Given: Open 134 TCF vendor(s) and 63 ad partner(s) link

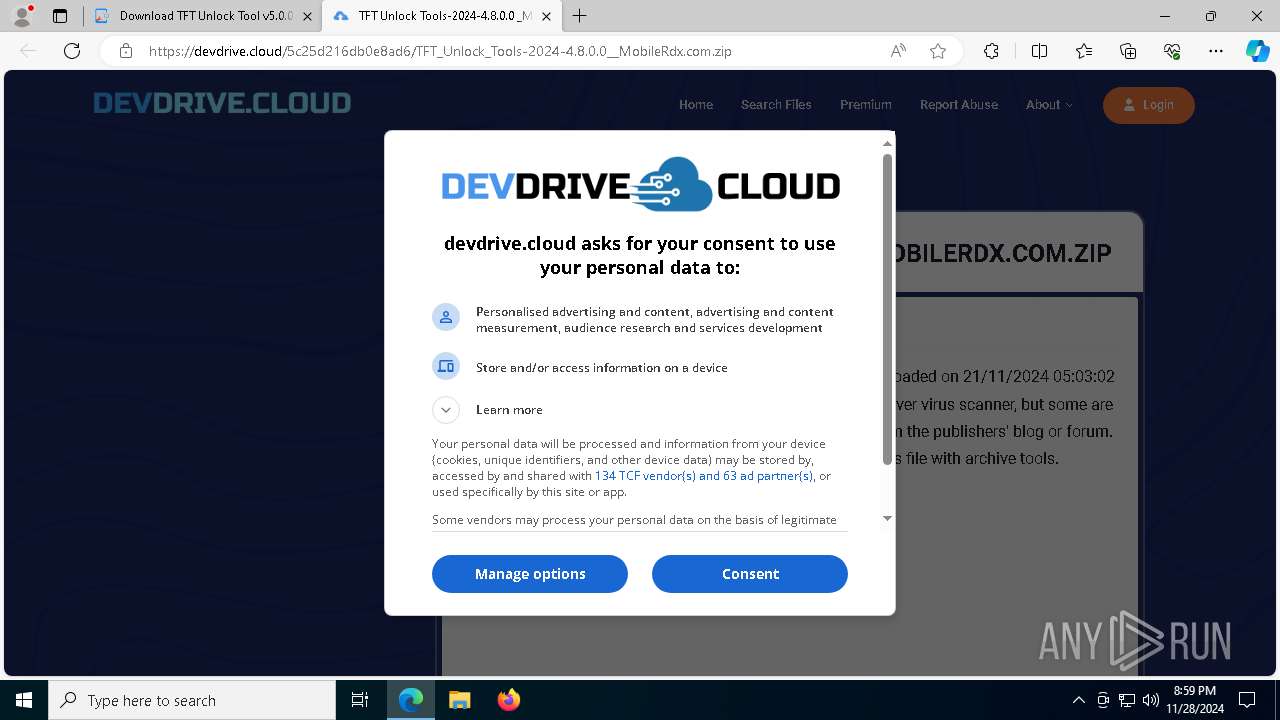Looking at the screenshot, I should [704, 476].
